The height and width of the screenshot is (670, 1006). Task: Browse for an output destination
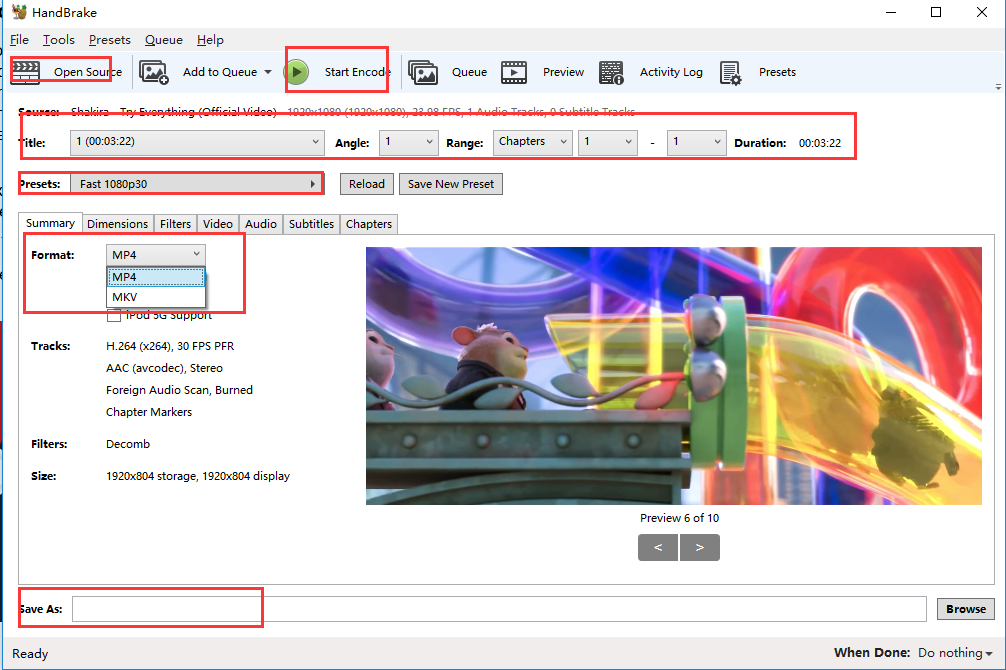(964, 608)
